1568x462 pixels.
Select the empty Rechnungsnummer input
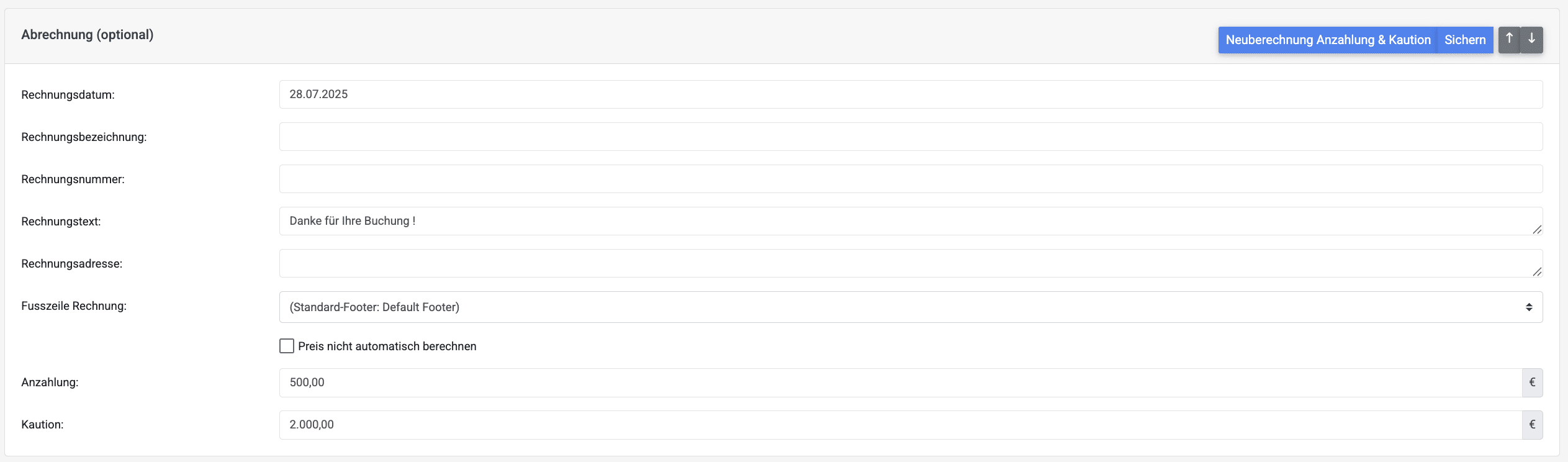tap(911, 179)
